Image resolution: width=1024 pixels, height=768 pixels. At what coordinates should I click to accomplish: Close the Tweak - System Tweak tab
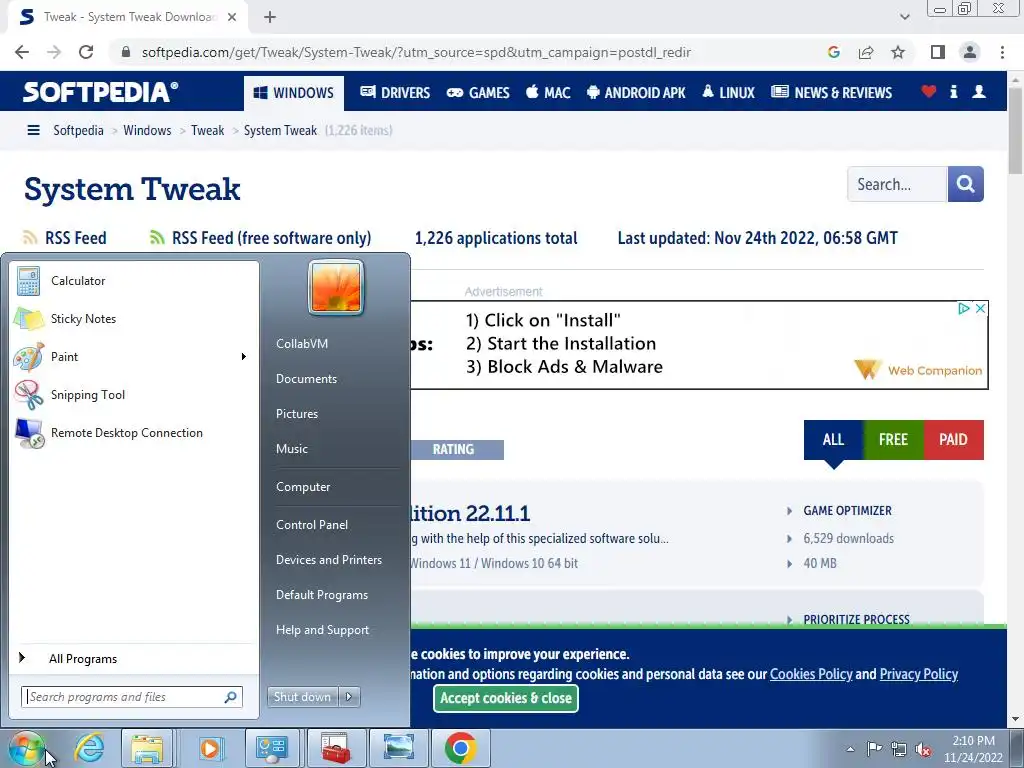[x=232, y=17]
